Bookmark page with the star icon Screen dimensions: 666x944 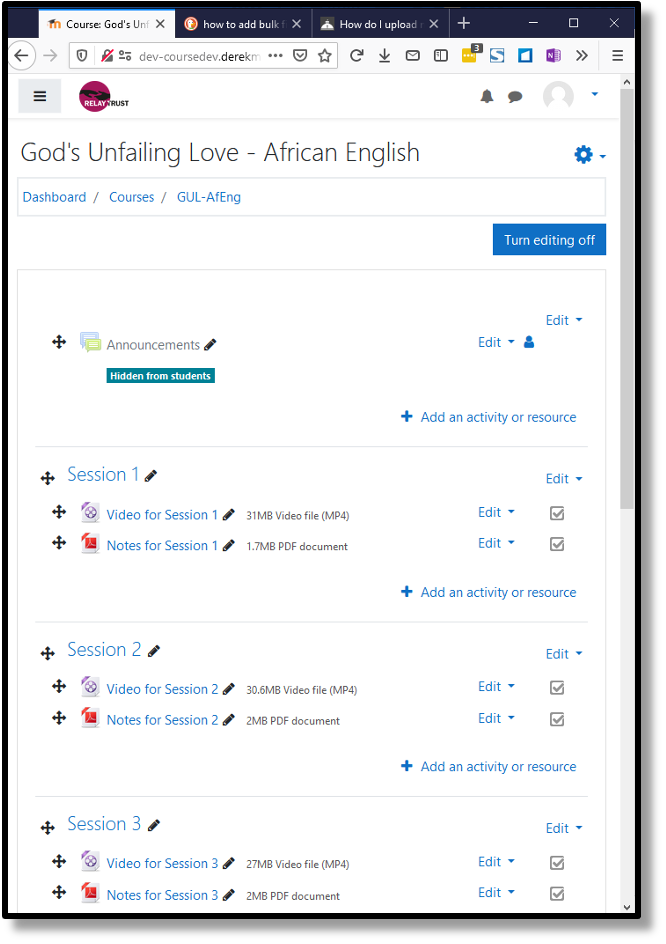click(x=325, y=56)
